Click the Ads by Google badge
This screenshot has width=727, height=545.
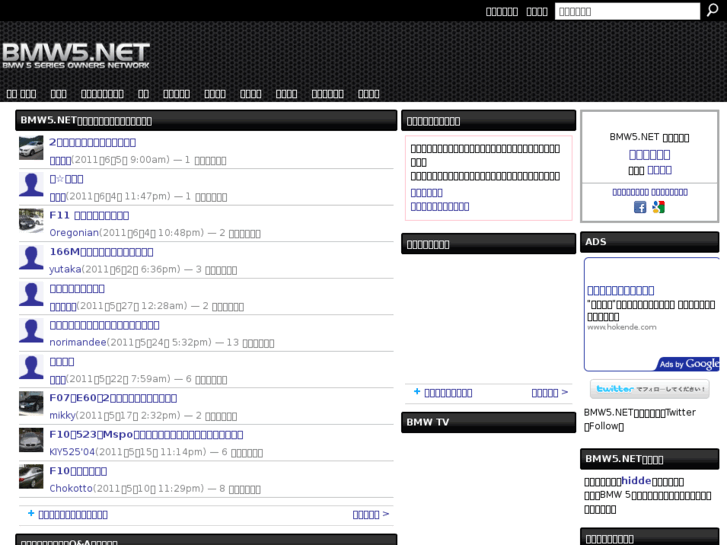tap(689, 364)
